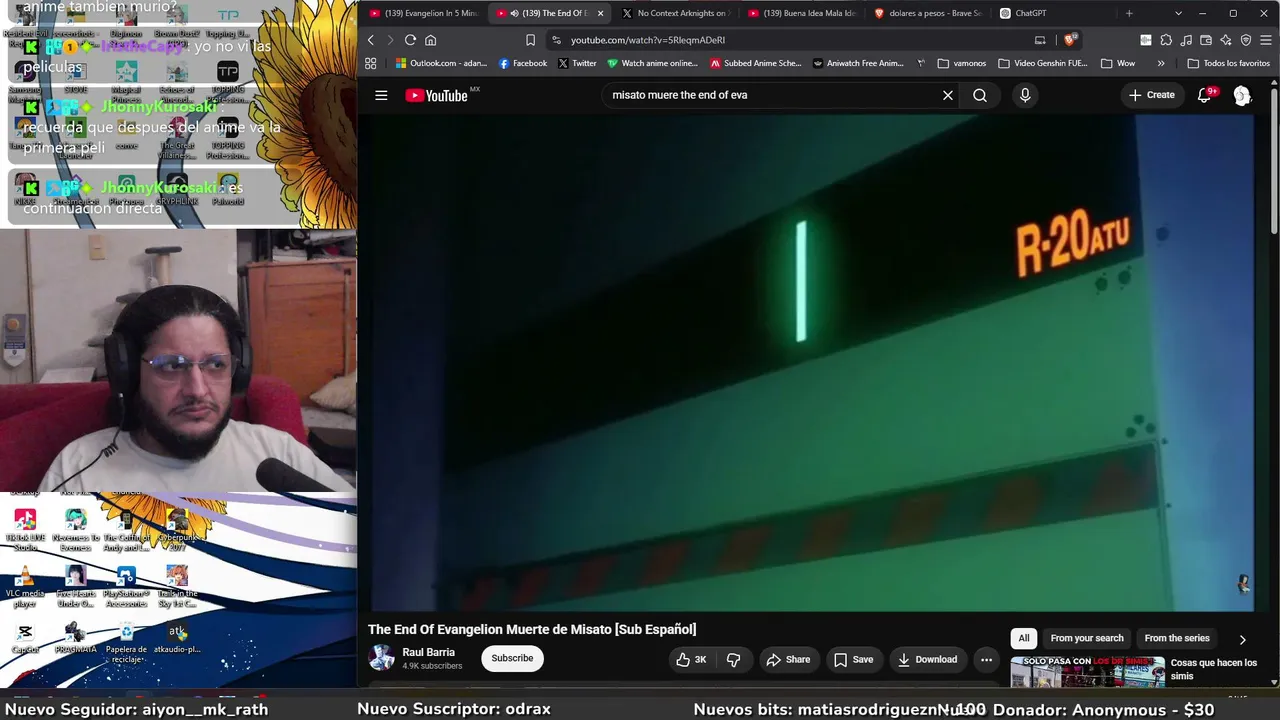
Task: Open PRAGMATA desktop shortcut
Action: click(x=75, y=638)
